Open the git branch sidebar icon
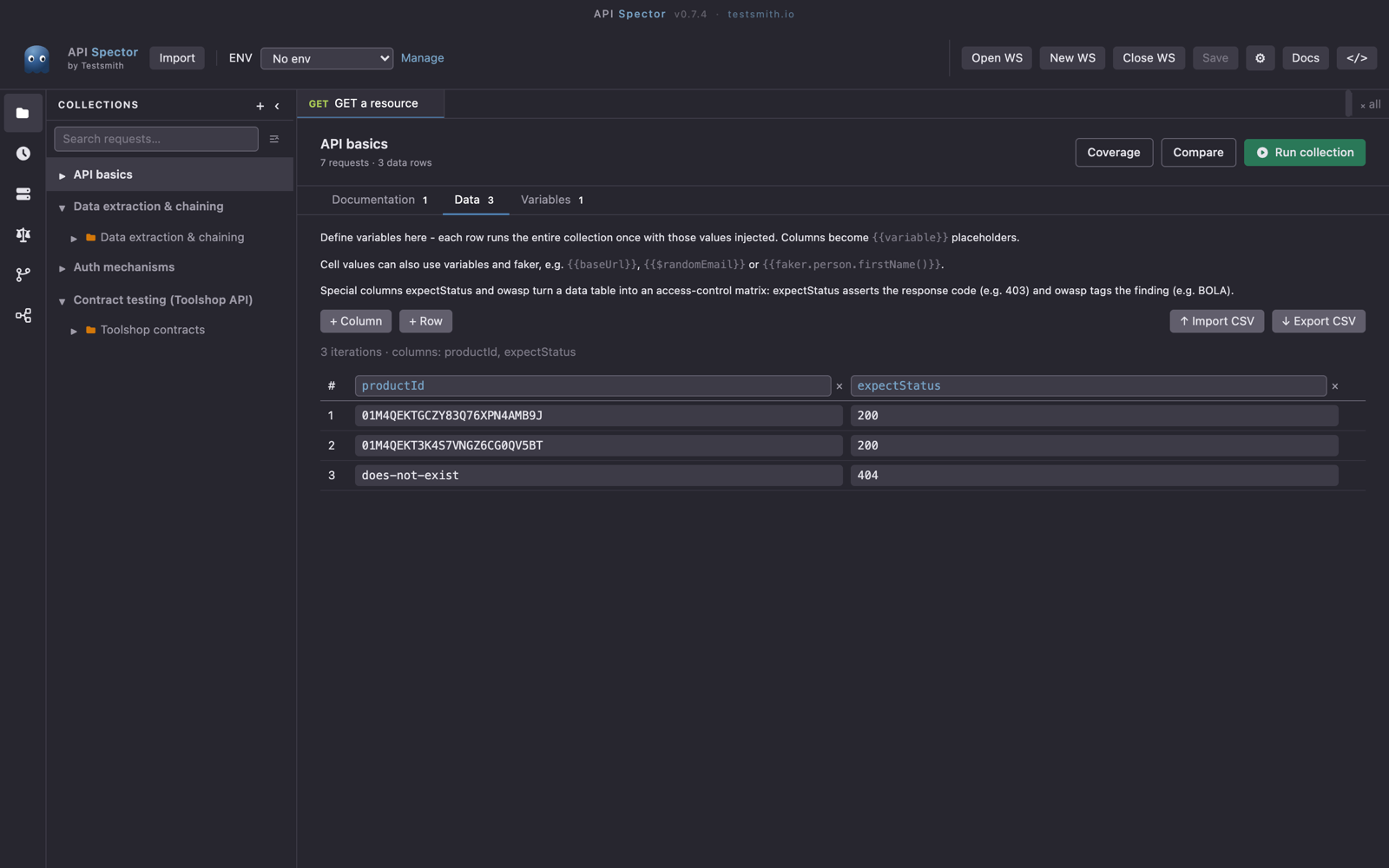The height and width of the screenshot is (868, 1389). click(23, 274)
